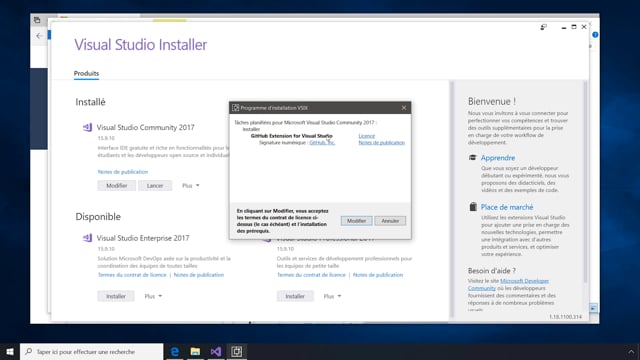Viewport: 640px width, 360px height.
Task: Open Enterprise Termes du contrat de licence
Action: tap(132, 275)
